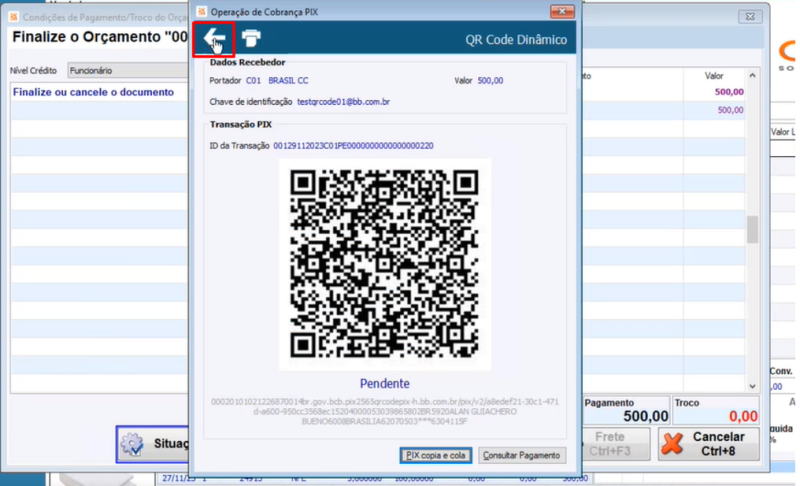Click the red X icon on Cancelar

pos(672,443)
